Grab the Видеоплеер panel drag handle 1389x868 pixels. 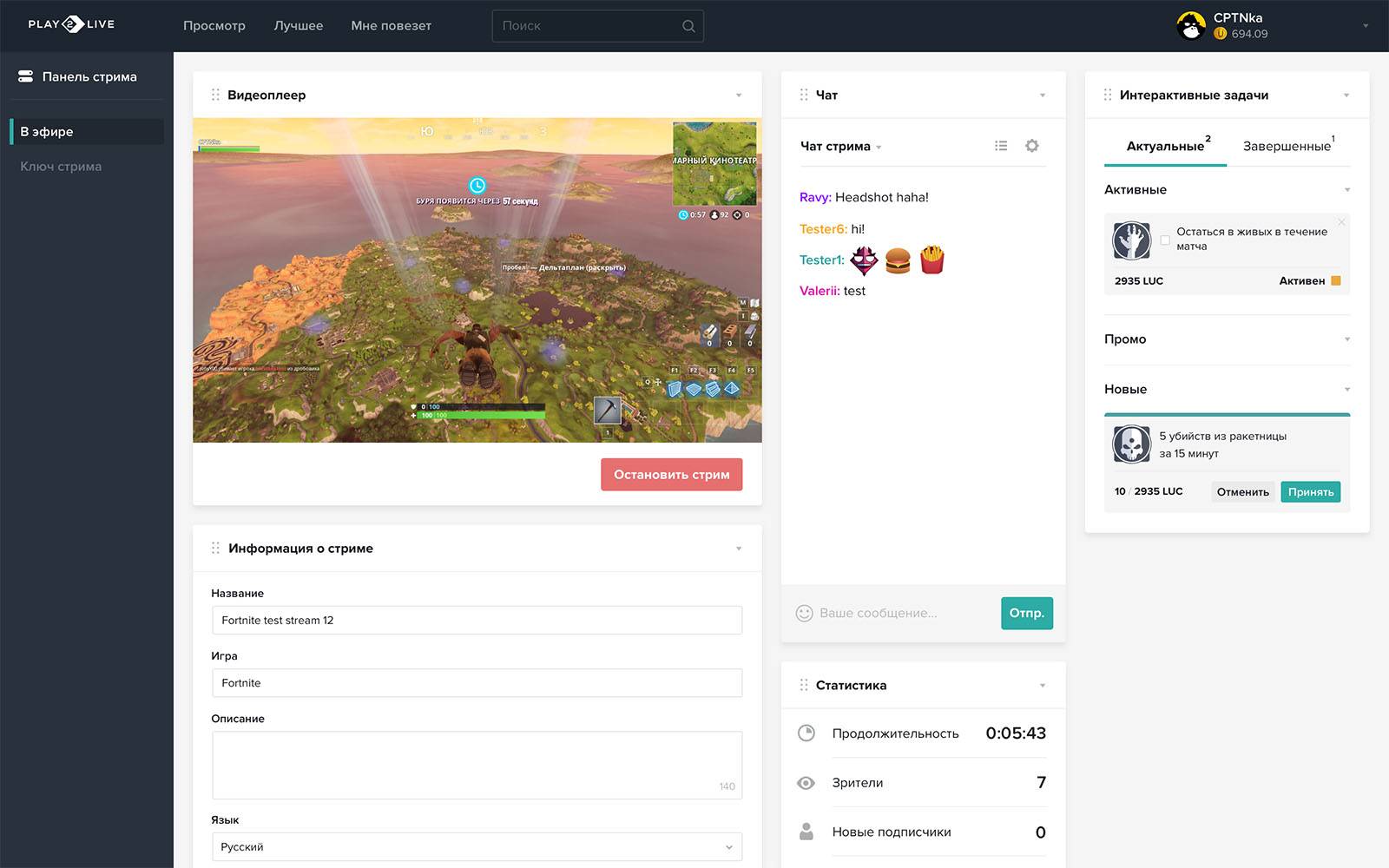[215, 95]
